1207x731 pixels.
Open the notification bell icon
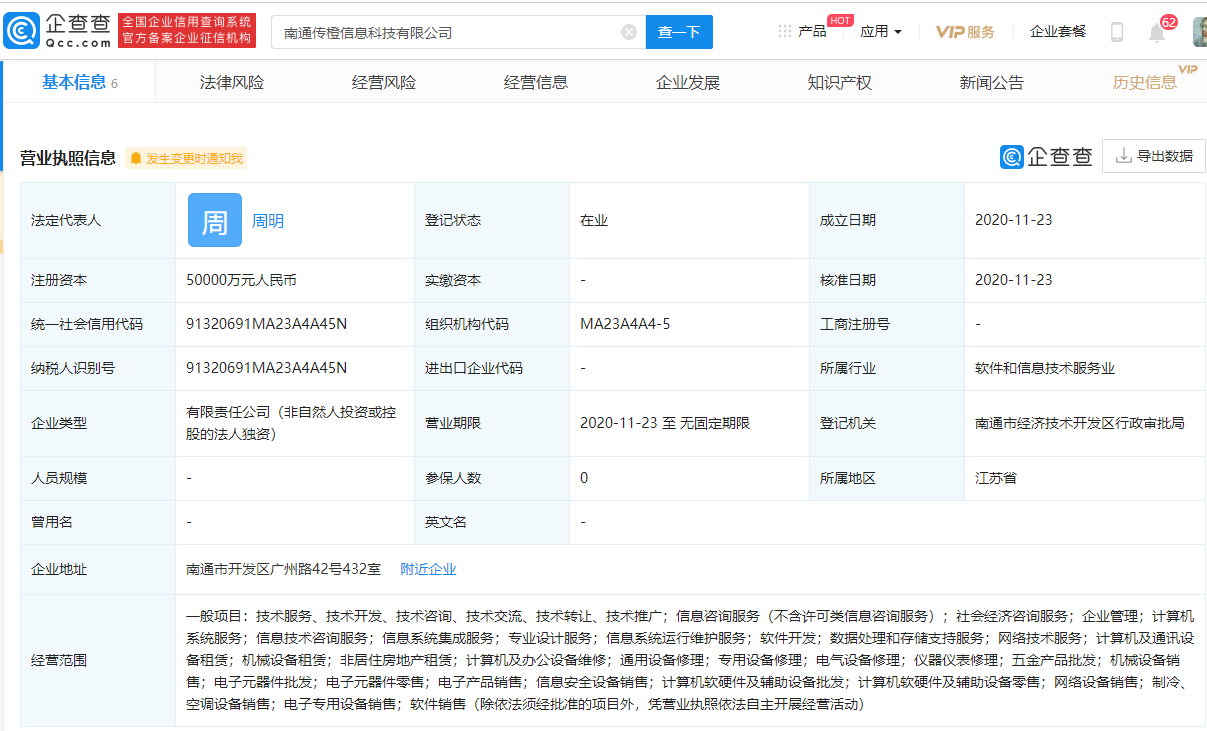tap(1157, 33)
